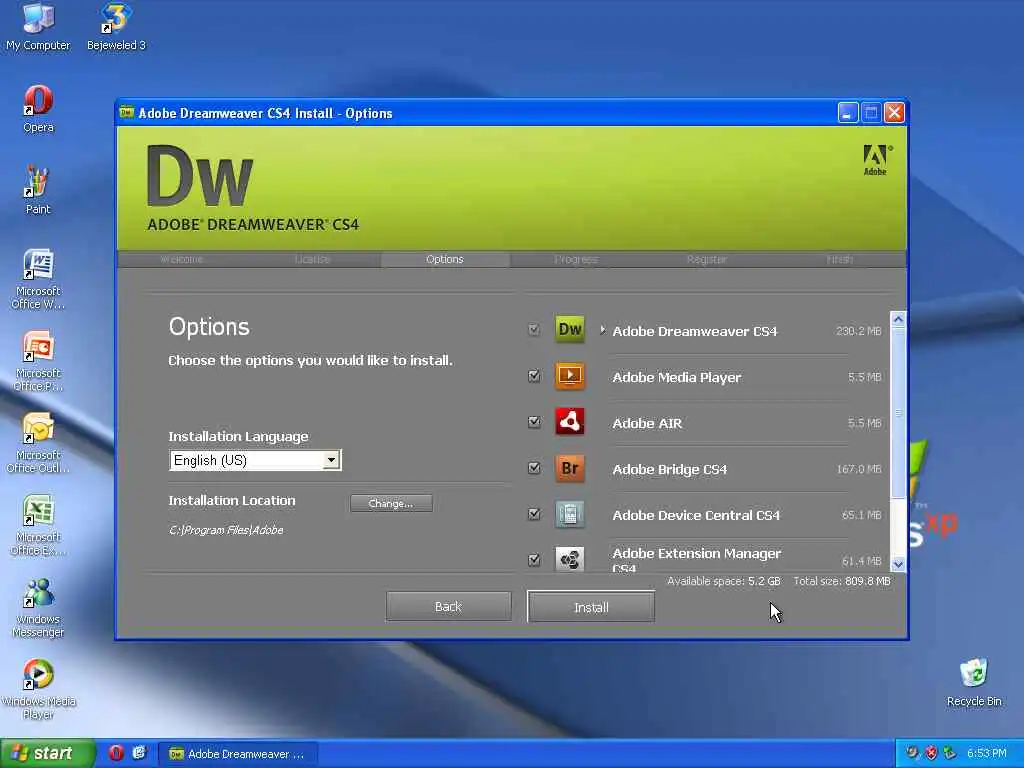The height and width of the screenshot is (768, 1024).
Task: Click Opera icon in taskbar quick launch
Action: [116, 753]
